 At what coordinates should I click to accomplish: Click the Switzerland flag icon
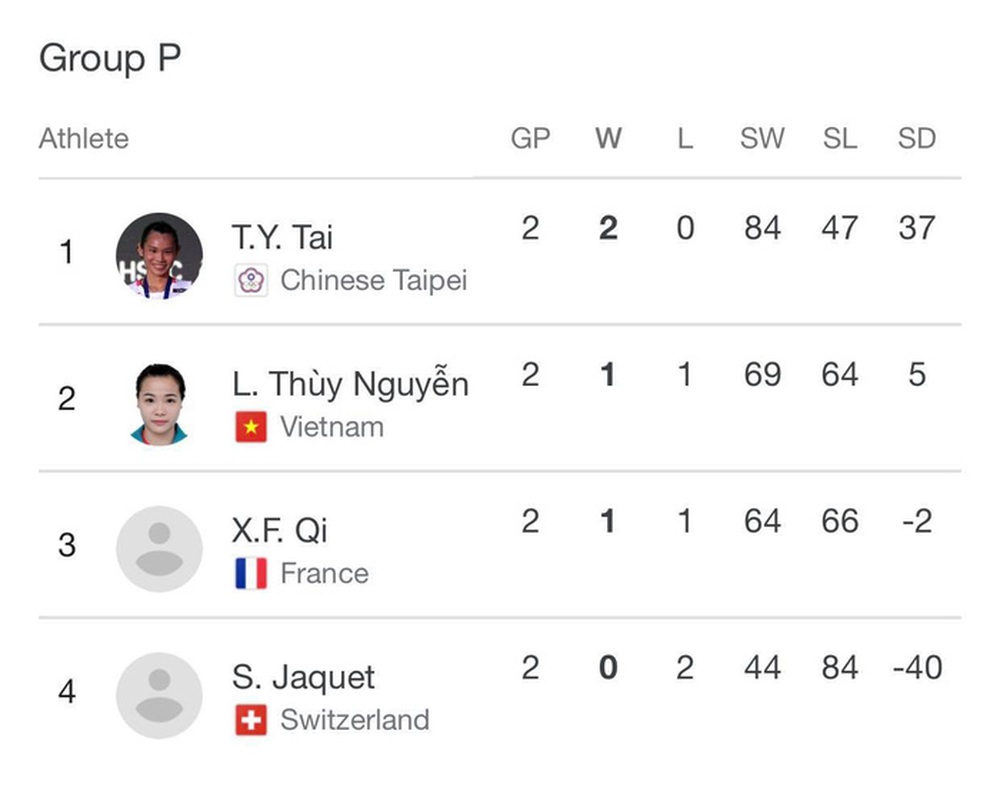251,720
